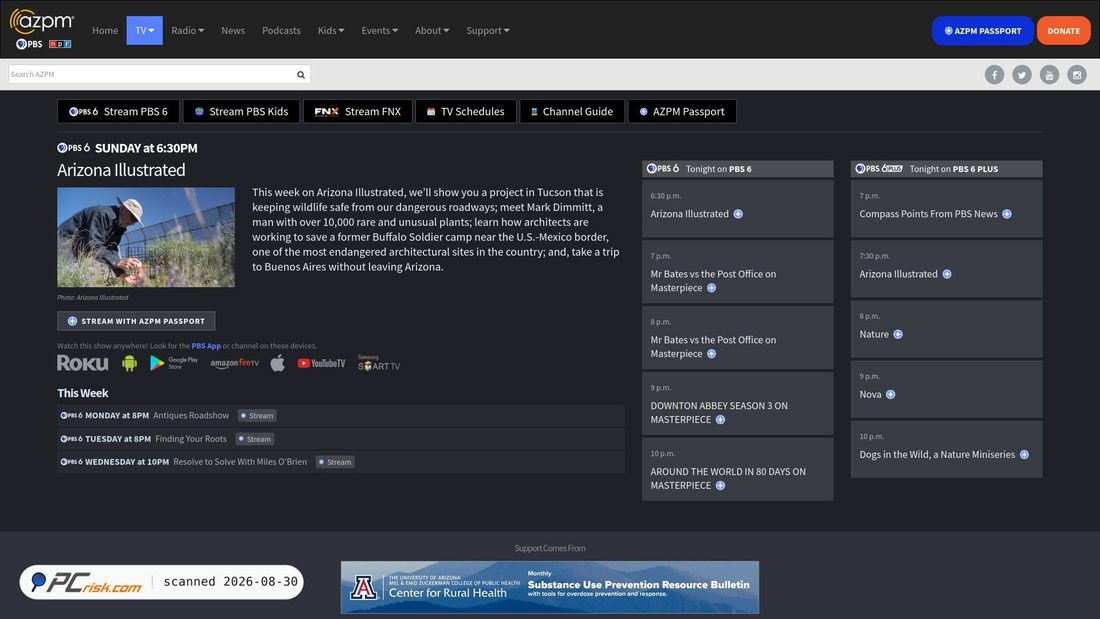Click Passport icon beside 8 p.m. Mr Bates
Image resolution: width=1100 pixels, height=619 pixels.
coord(711,354)
